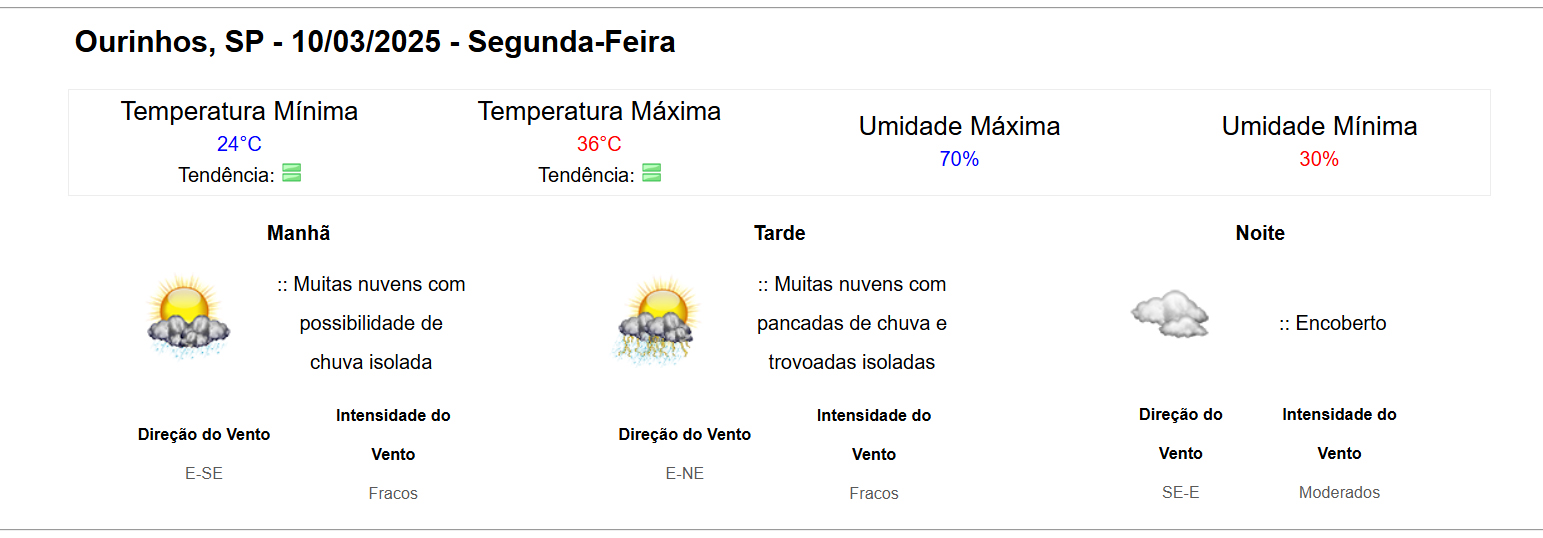The image size is (1543, 538).
Task: Click the Tarde period heading
Action: (779, 233)
